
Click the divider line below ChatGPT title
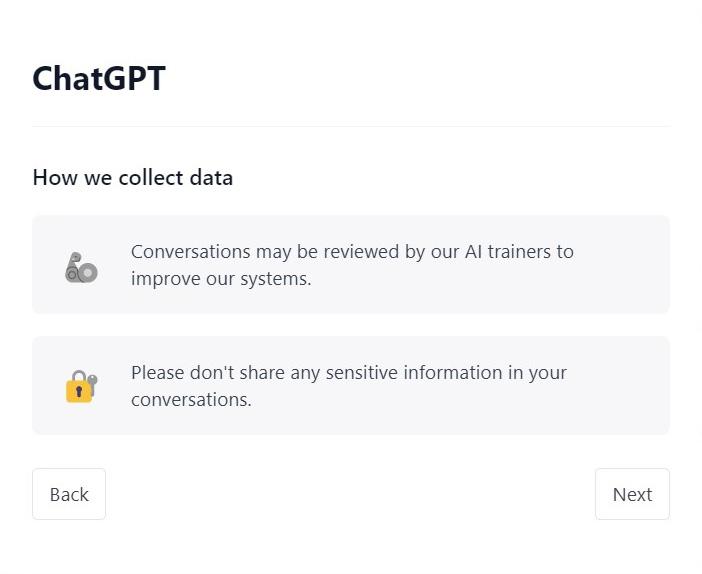[x=351, y=127]
